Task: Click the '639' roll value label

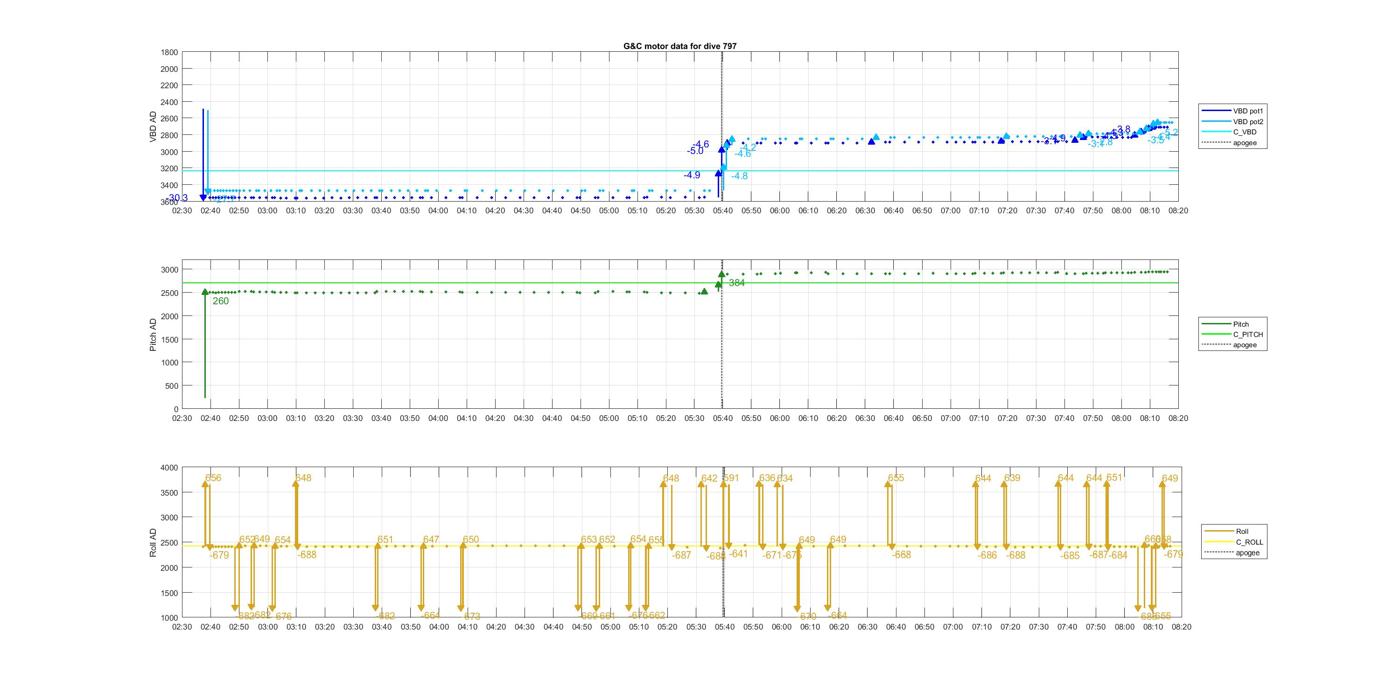Action: click(1012, 478)
